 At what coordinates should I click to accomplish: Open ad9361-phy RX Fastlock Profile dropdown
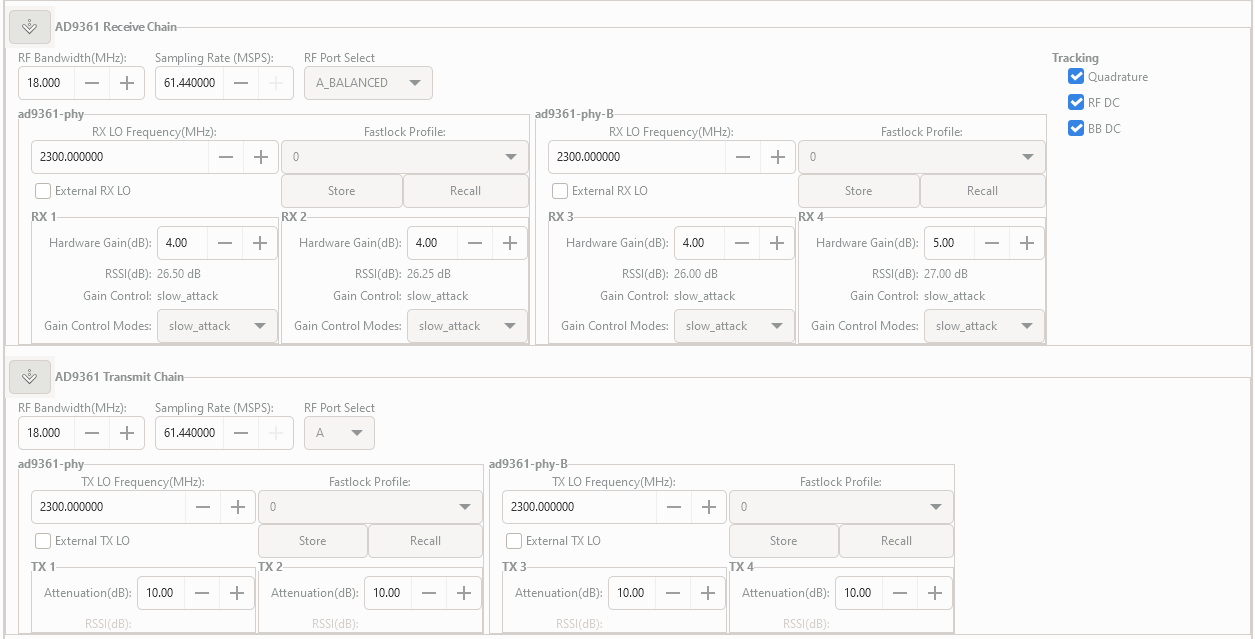coord(405,157)
